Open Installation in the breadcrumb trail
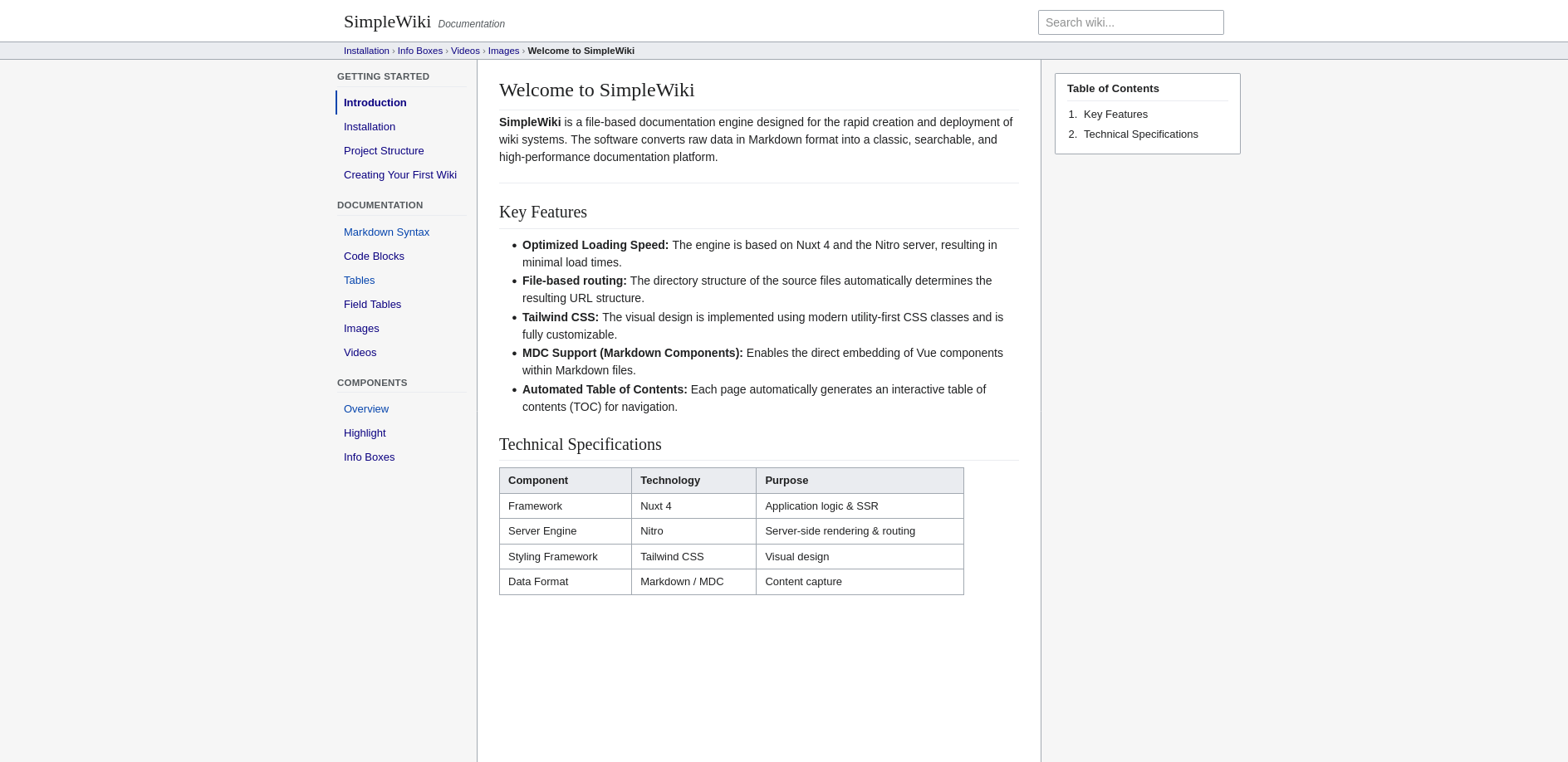Screen dimensions: 1568x762 pos(366,51)
